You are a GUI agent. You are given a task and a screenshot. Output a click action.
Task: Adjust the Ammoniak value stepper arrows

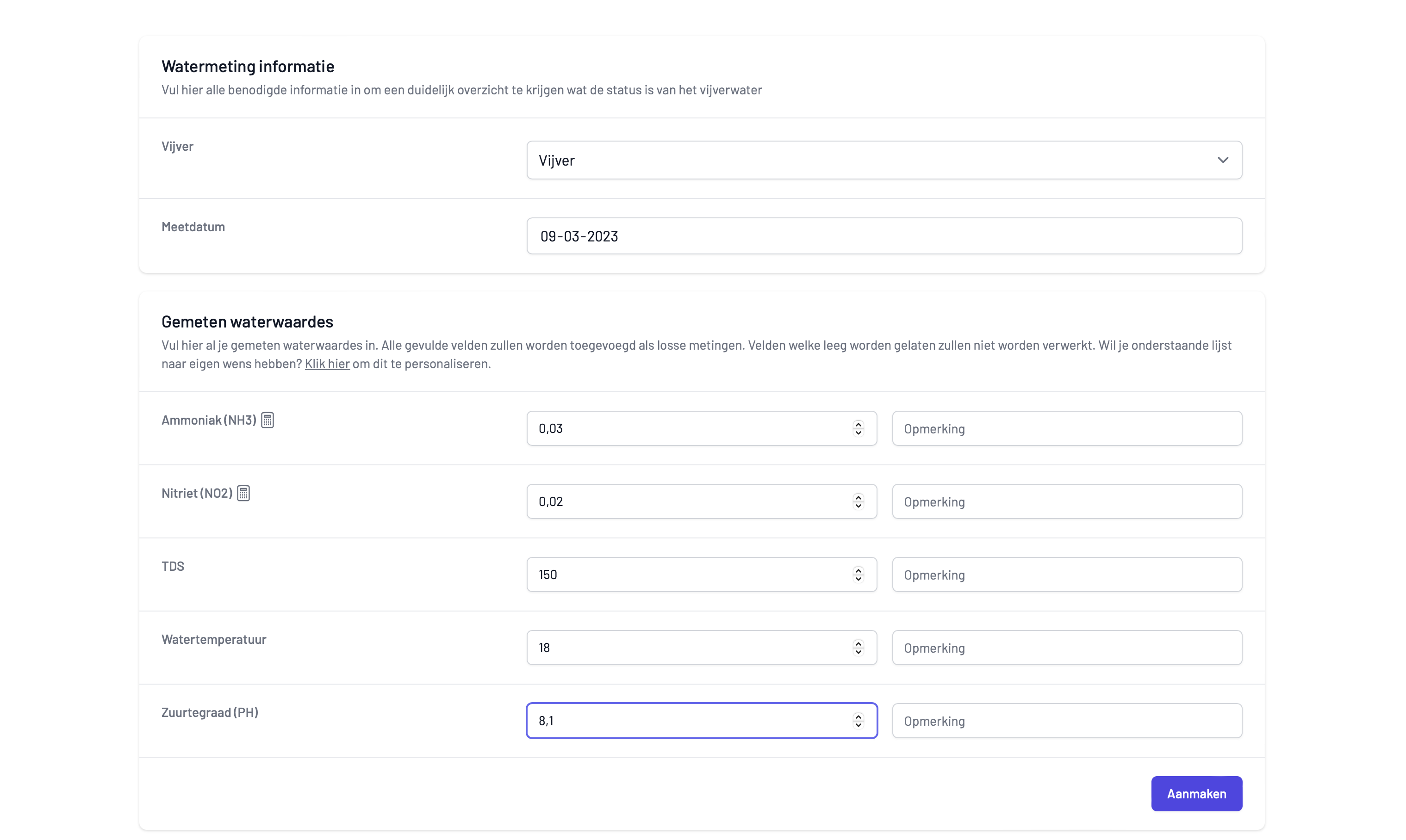[859, 428]
